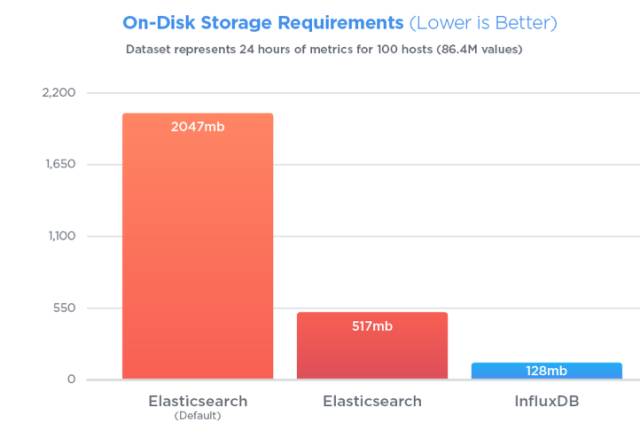Click the 1,100 y-axis label
The width and height of the screenshot is (640, 438).
click(62, 236)
